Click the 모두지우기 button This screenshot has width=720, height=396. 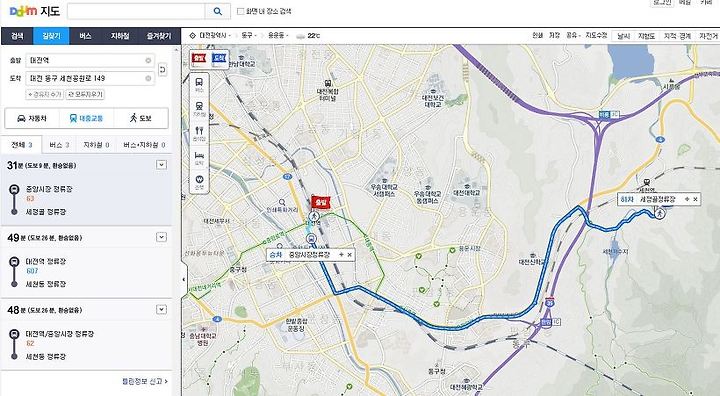[85, 95]
